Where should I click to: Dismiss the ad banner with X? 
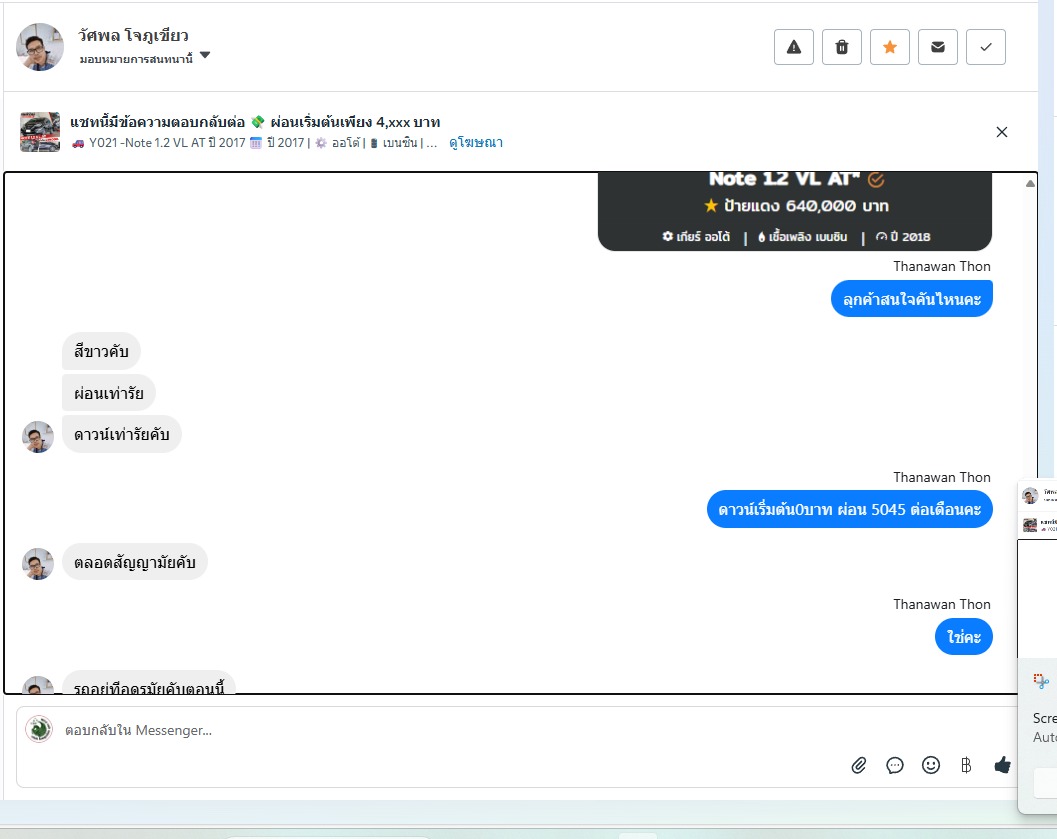(1002, 132)
